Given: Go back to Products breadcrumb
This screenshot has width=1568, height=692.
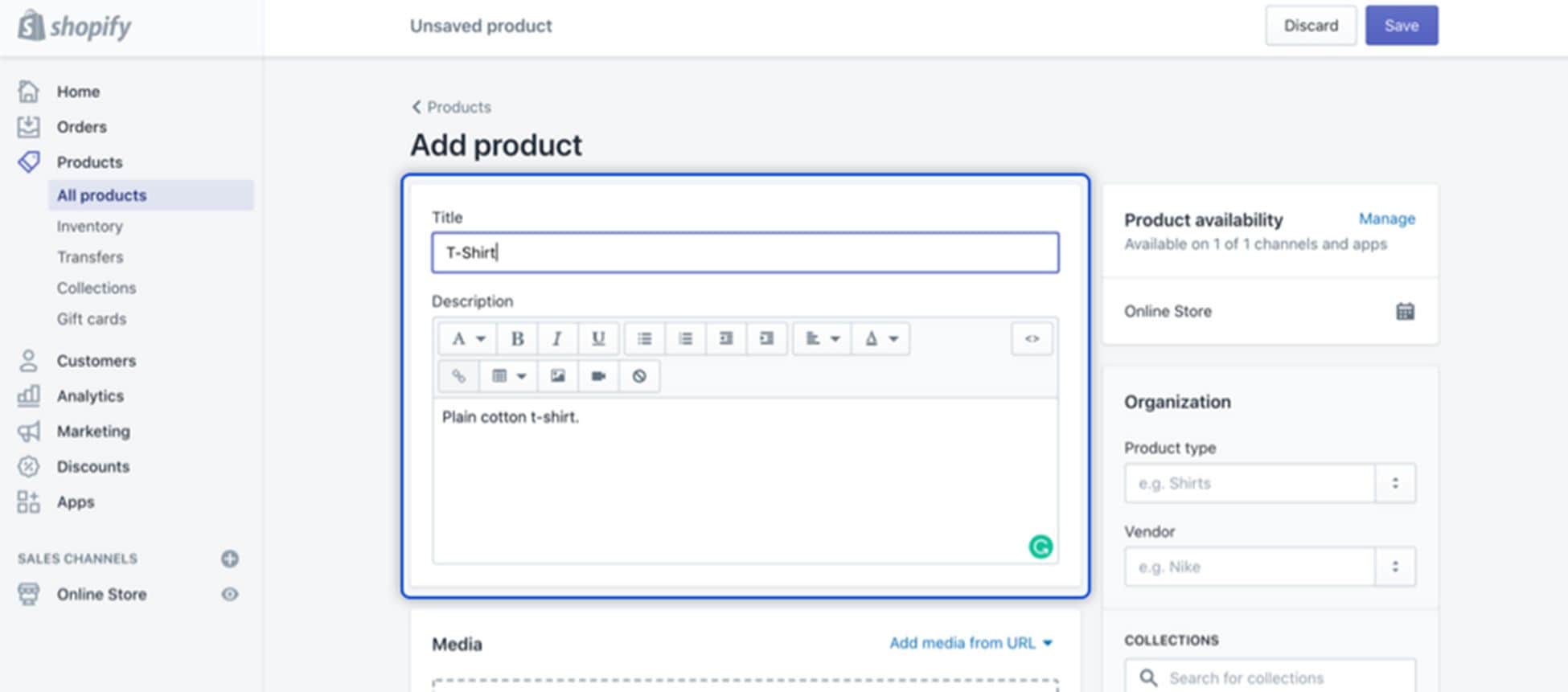Looking at the screenshot, I should click(451, 107).
